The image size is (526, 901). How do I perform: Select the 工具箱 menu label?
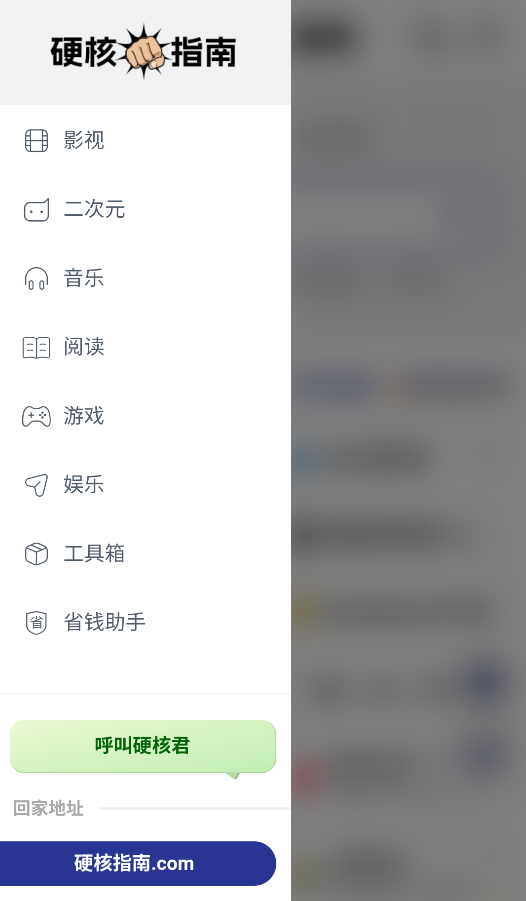94,553
